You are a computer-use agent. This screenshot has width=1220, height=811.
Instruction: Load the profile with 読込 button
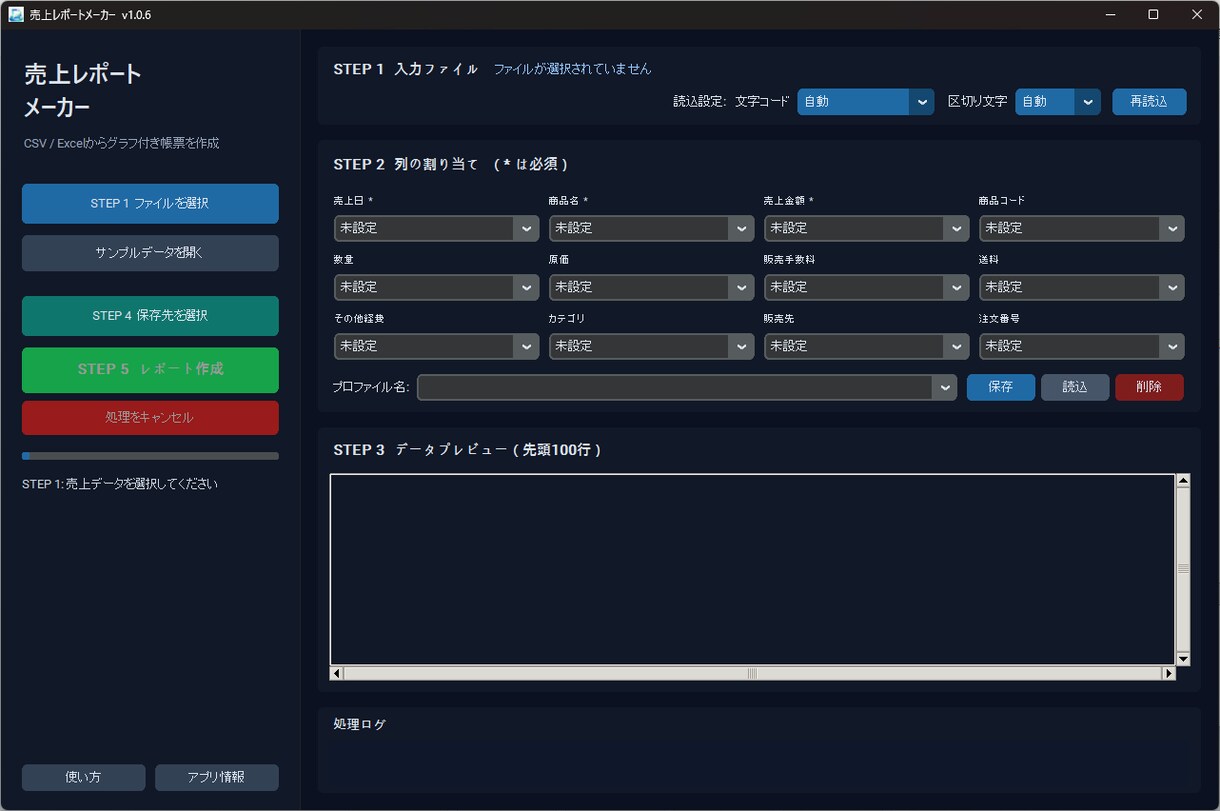[x=1075, y=387]
